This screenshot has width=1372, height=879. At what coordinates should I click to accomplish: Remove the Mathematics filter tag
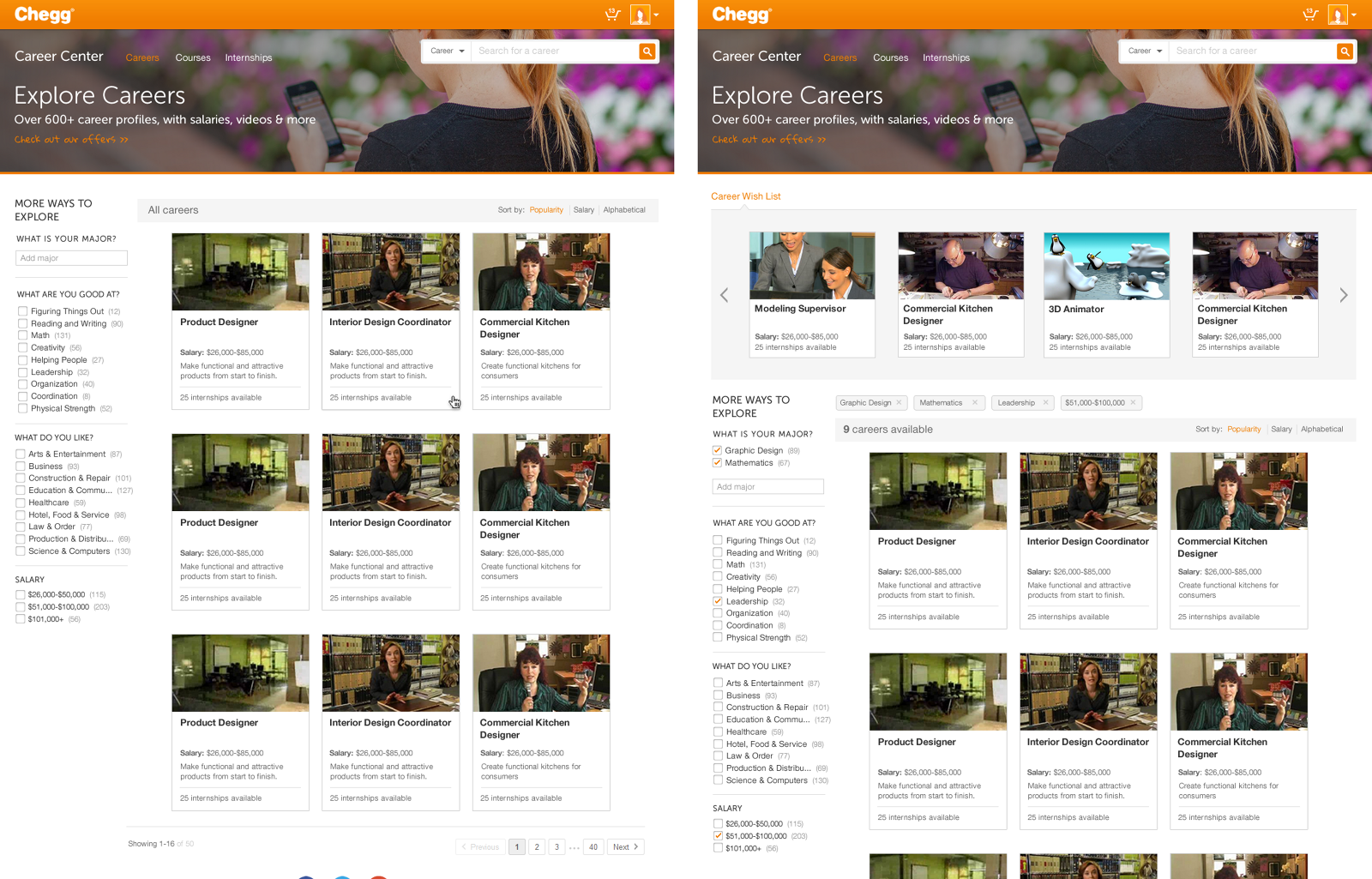tap(975, 402)
